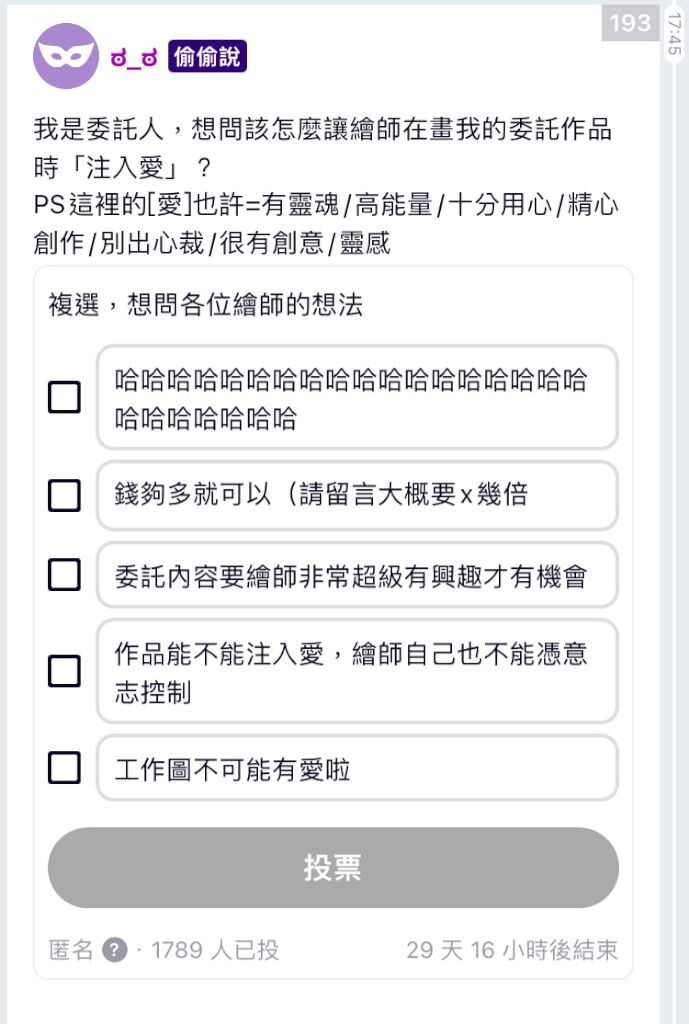
Task: Open the purple masked avatar profile
Action: coord(66,56)
